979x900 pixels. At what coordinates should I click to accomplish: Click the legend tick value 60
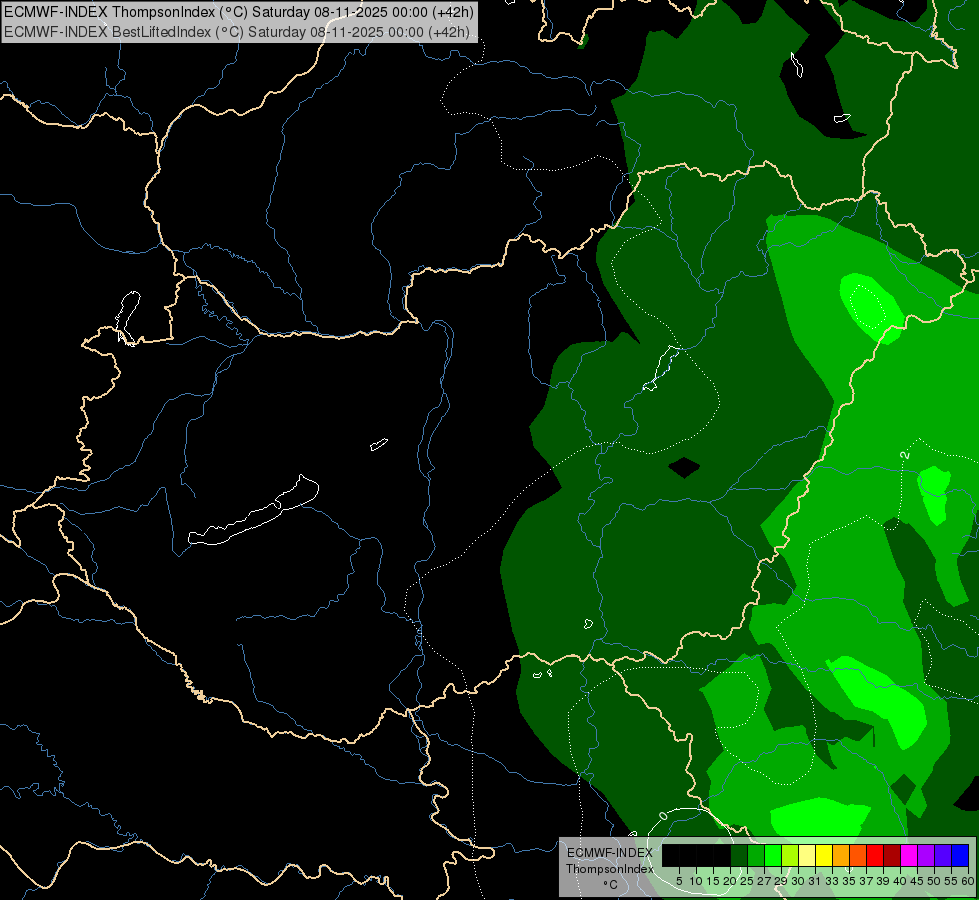(x=968, y=881)
